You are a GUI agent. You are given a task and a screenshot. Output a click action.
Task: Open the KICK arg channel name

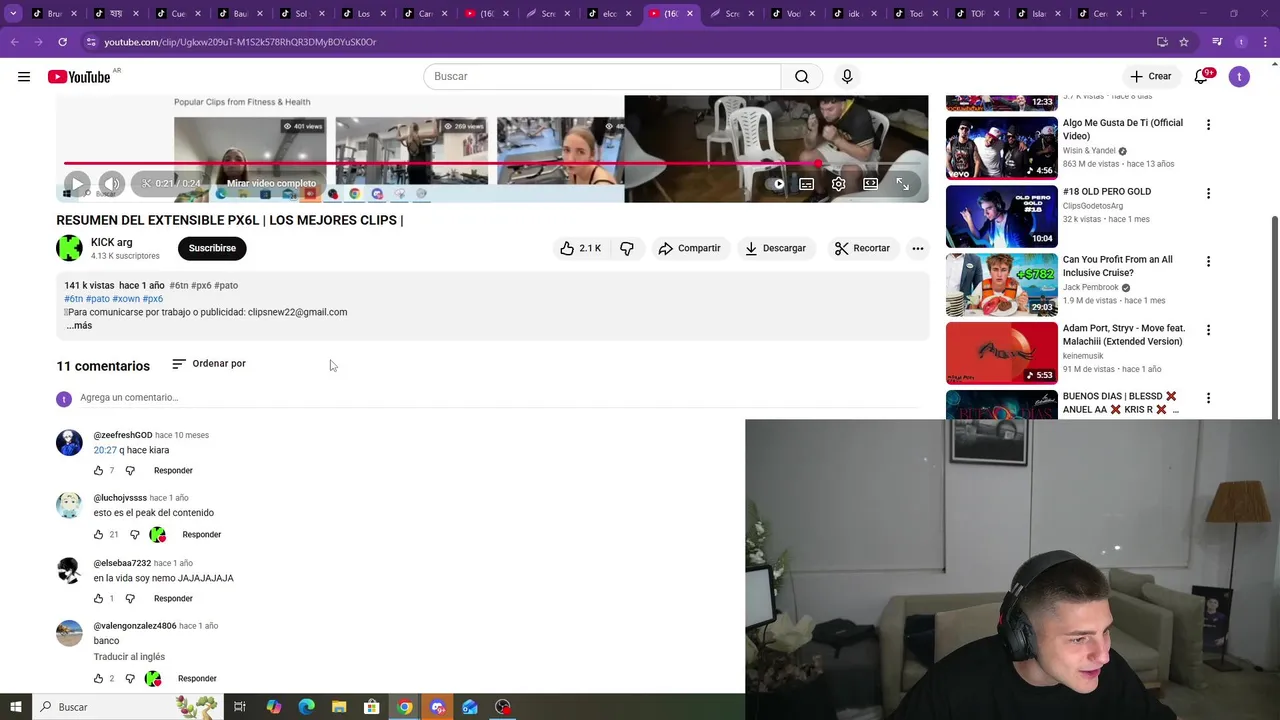(111, 242)
